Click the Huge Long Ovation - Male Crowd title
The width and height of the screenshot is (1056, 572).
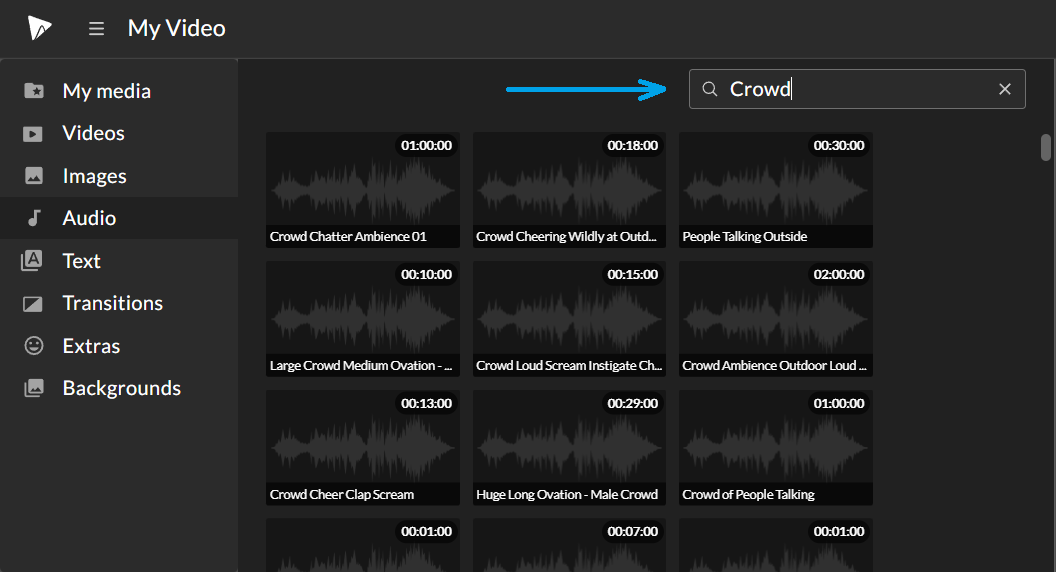567,495
